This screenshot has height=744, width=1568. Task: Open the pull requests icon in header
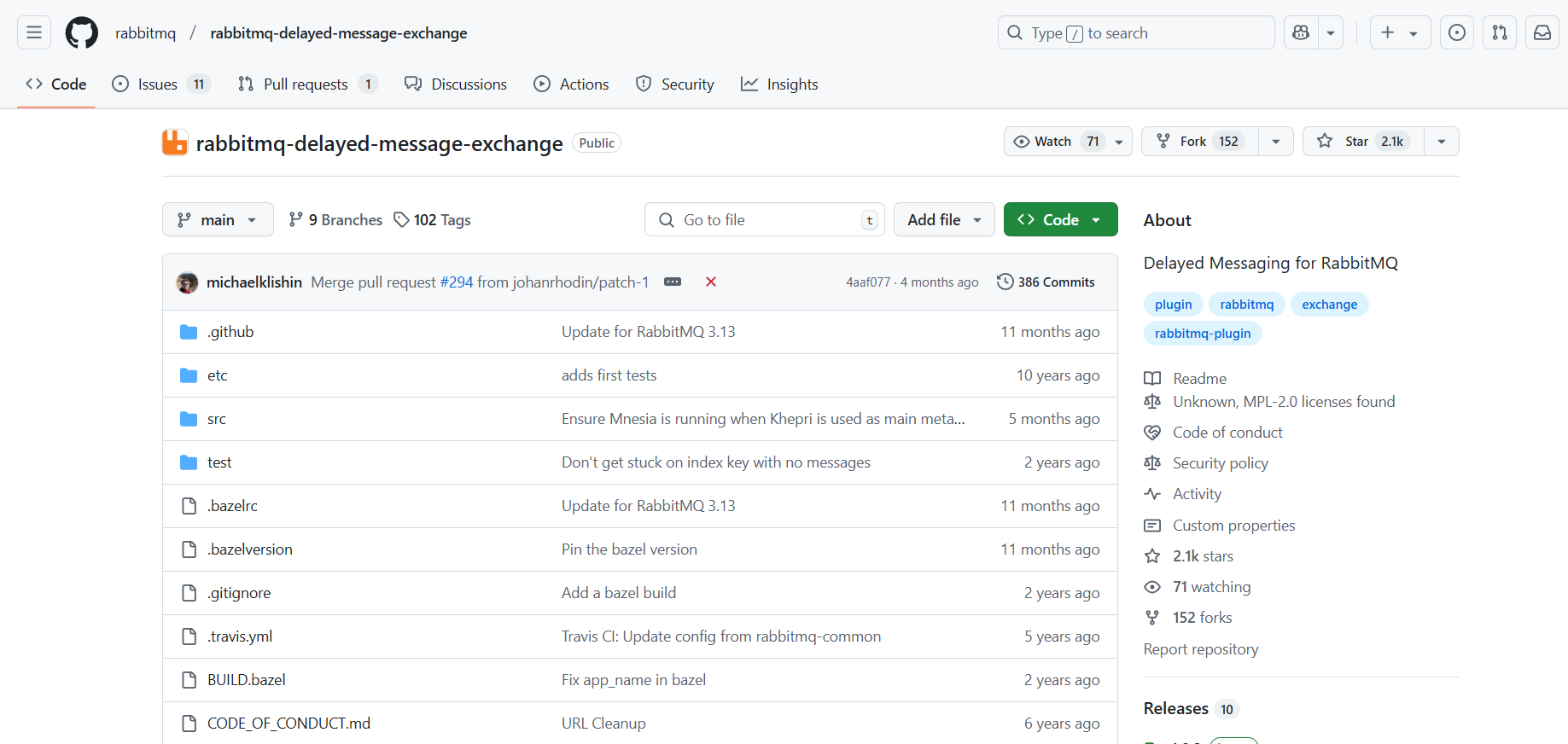1500,33
